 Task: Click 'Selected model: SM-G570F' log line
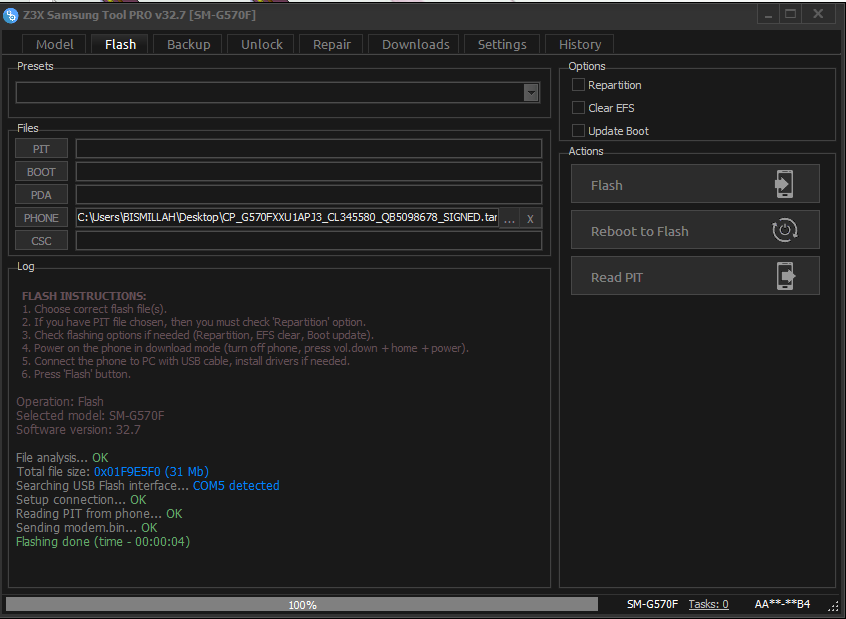click(90, 416)
